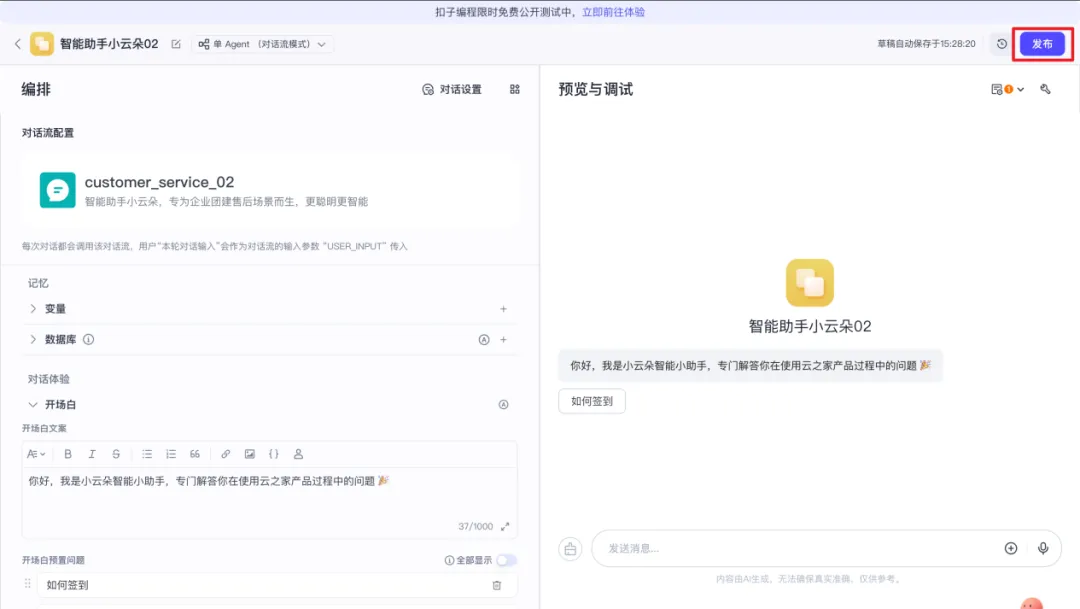Image resolution: width=1080 pixels, height=609 pixels.
Task: Open the version history clock icon
Action: click(x=1001, y=44)
